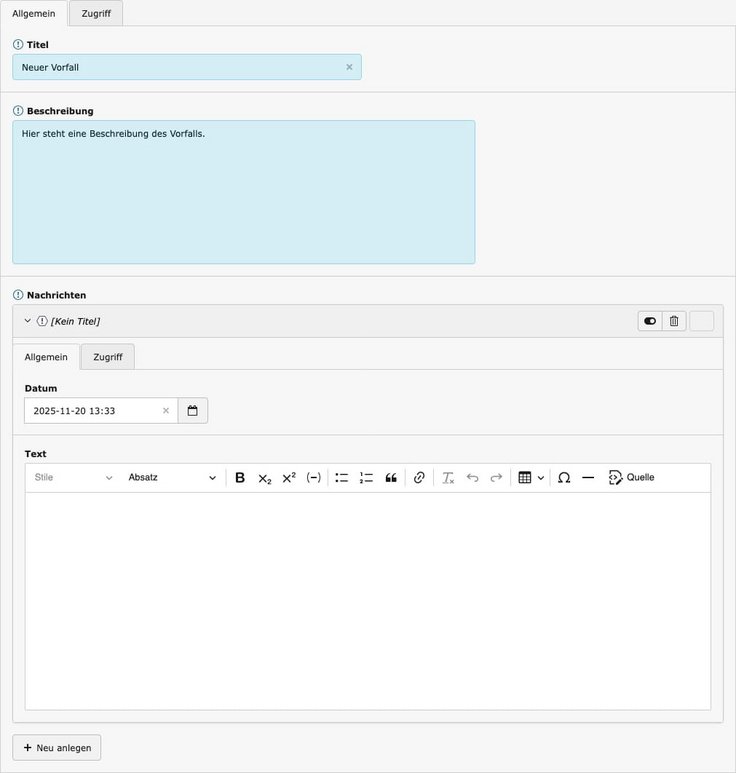Toggle visibility of the Nachrichten record
The width and height of the screenshot is (736, 773).
point(650,321)
